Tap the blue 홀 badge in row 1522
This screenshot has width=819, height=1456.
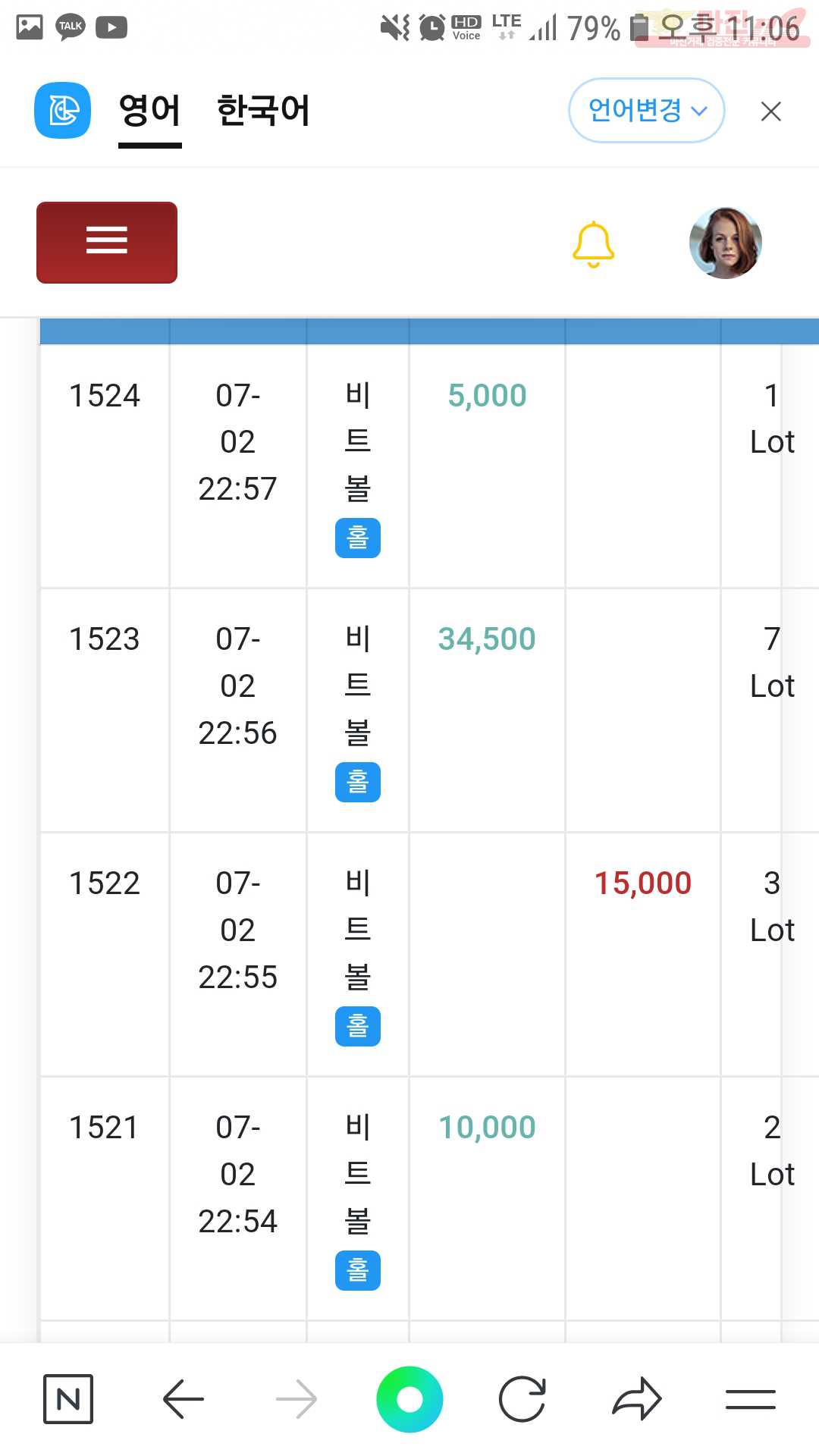coord(358,1027)
